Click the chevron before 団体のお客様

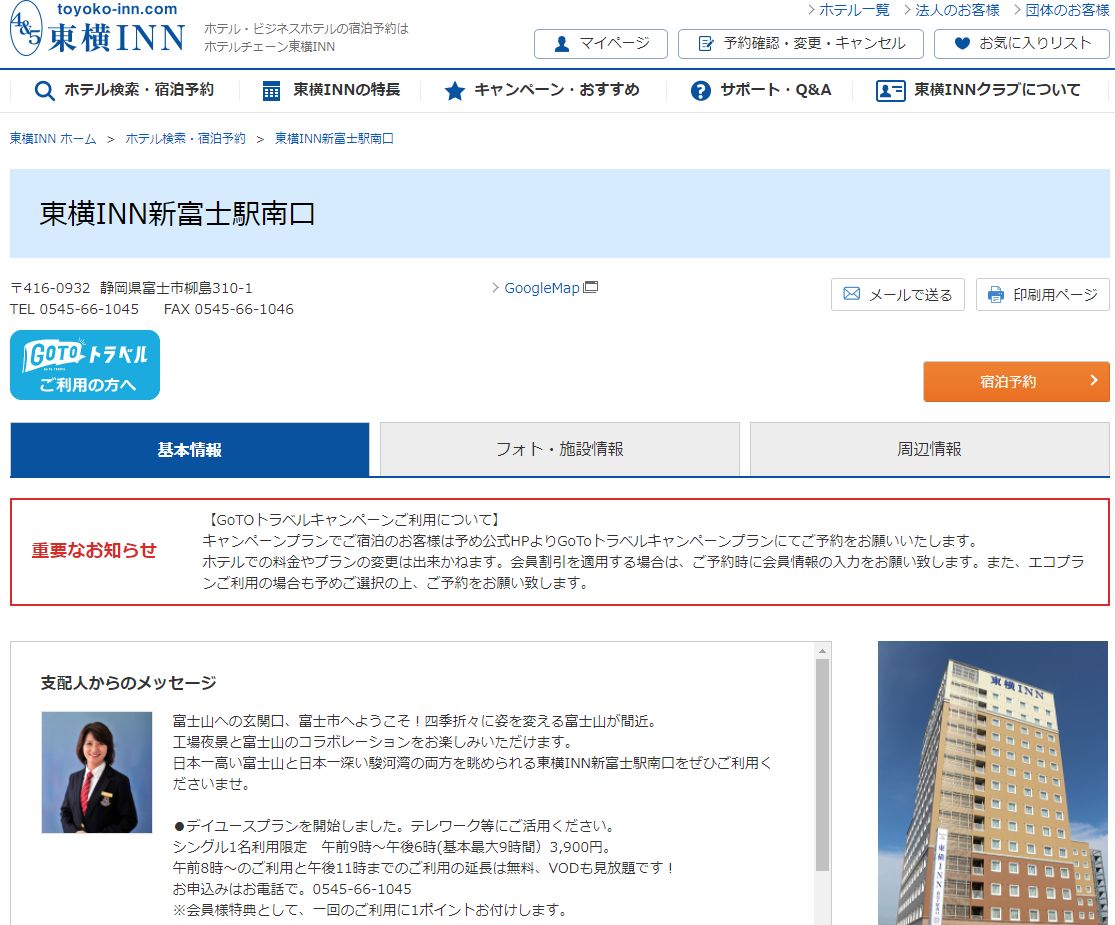click(1018, 10)
